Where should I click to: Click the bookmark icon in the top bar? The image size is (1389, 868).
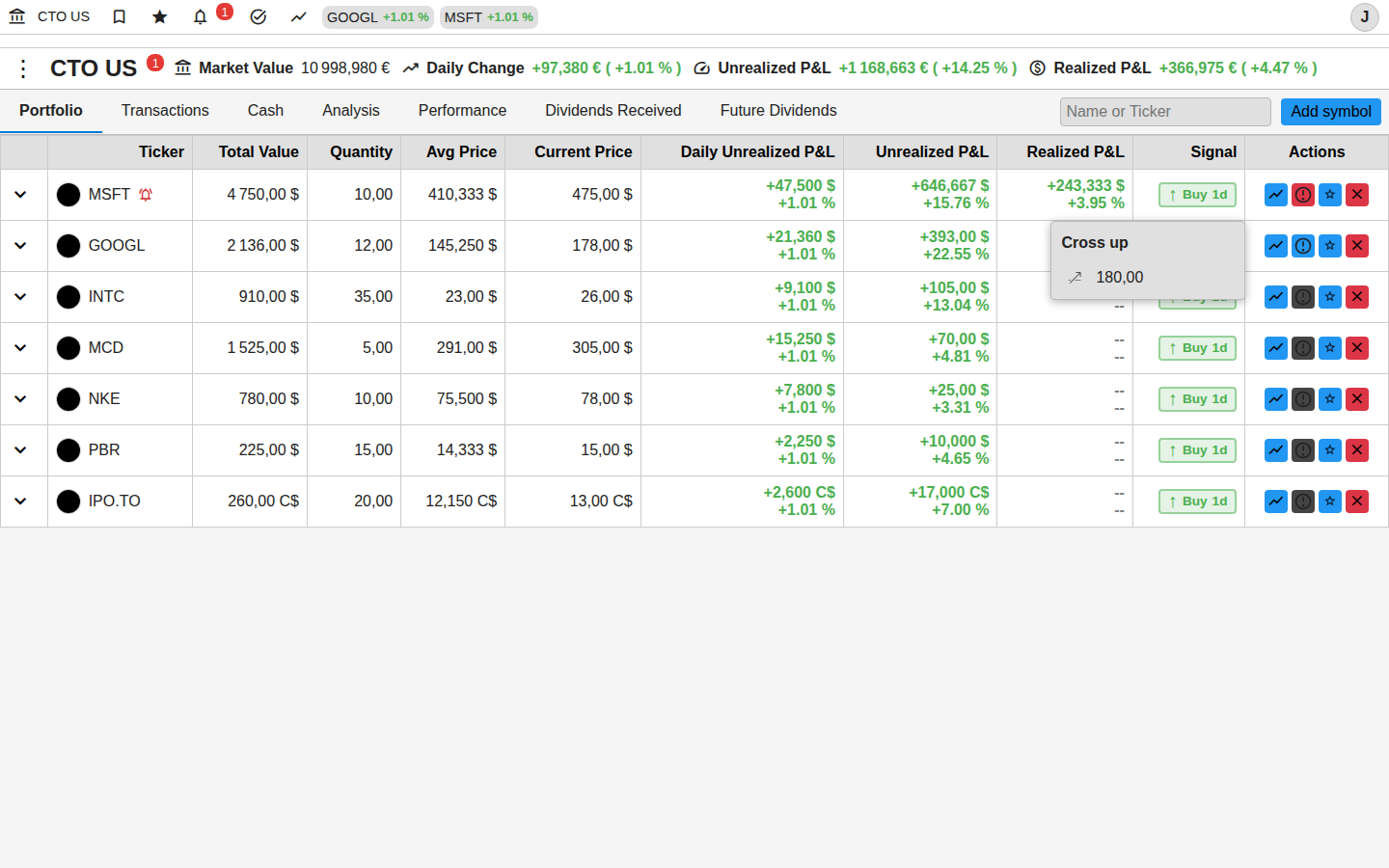(x=120, y=16)
